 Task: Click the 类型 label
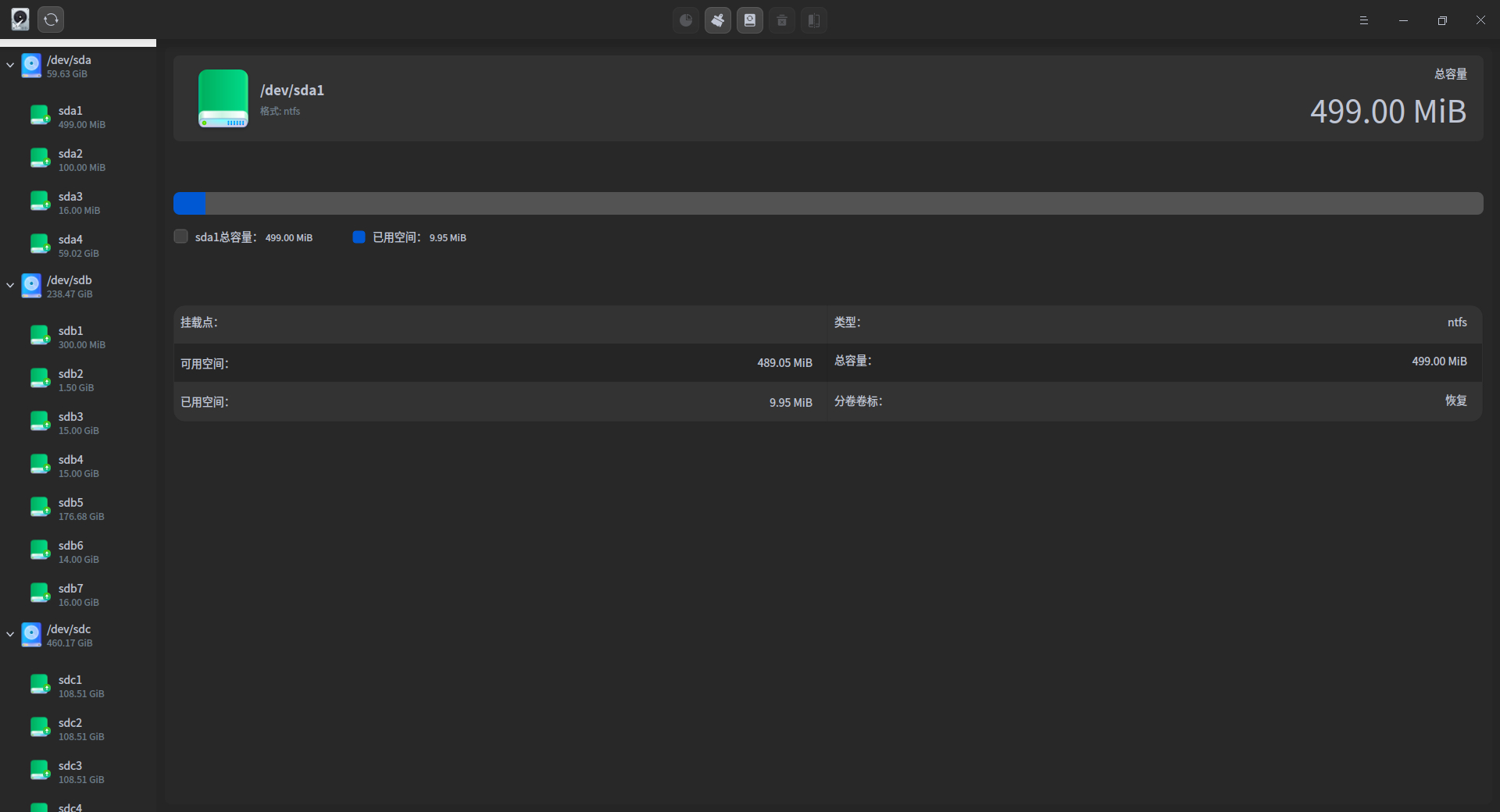point(847,322)
